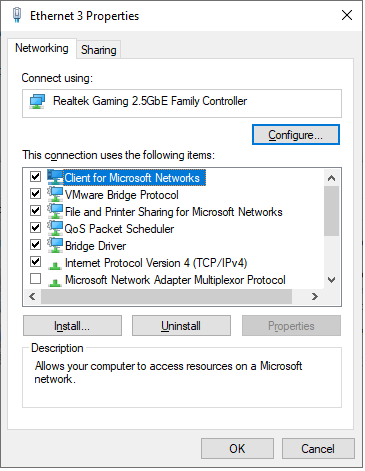Click the Realtek adapter icon under Connect using

coord(37,101)
